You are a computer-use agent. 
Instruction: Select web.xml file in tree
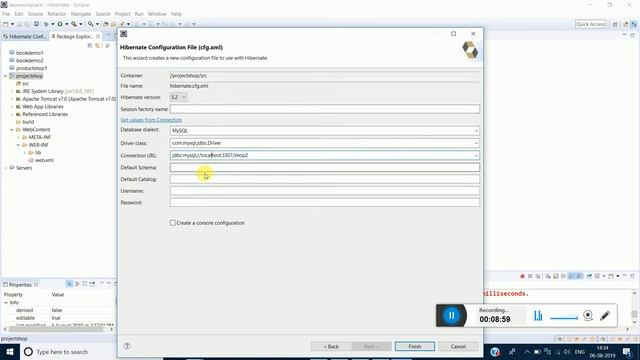(44, 160)
